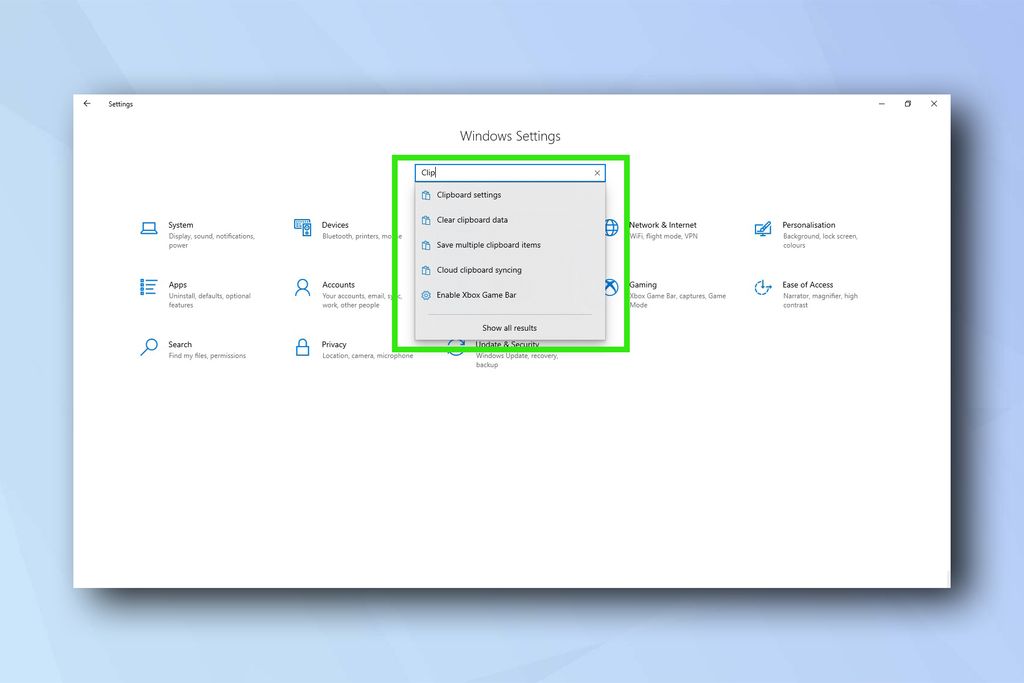Click the back arrow in Settings
This screenshot has width=1024, height=683.
click(x=86, y=103)
